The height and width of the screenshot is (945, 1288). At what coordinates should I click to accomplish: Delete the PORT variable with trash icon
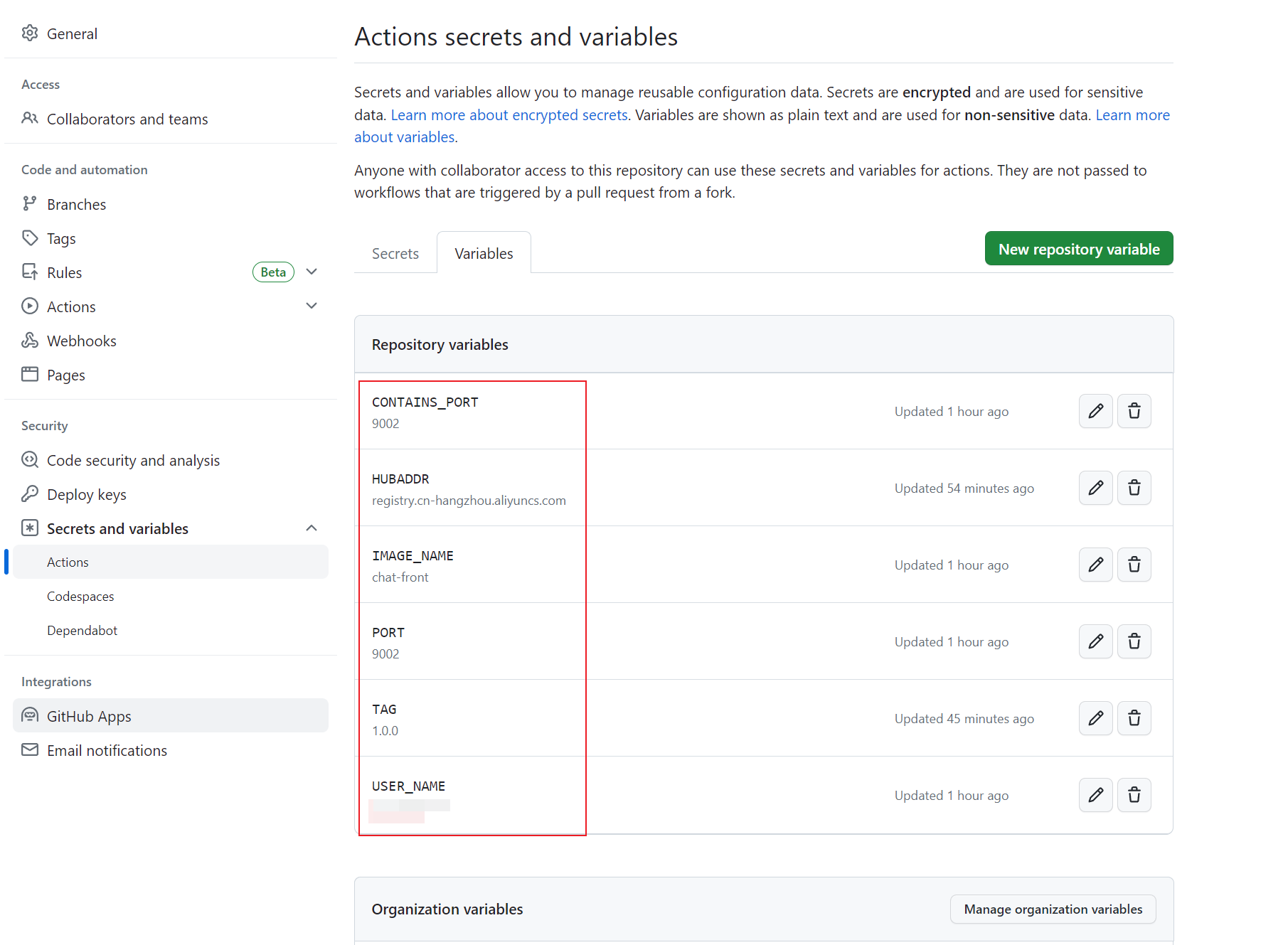pyautogui.click(x=1134, y=641)
